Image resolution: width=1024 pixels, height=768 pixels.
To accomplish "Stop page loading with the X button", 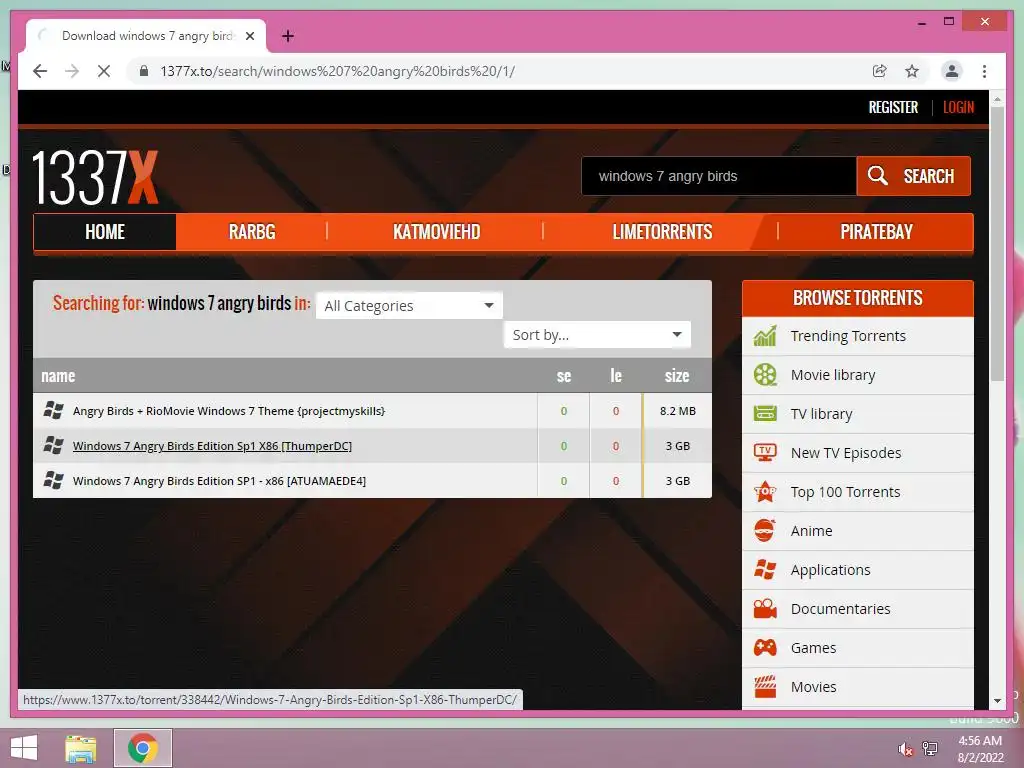I will (x=104, y=71).
